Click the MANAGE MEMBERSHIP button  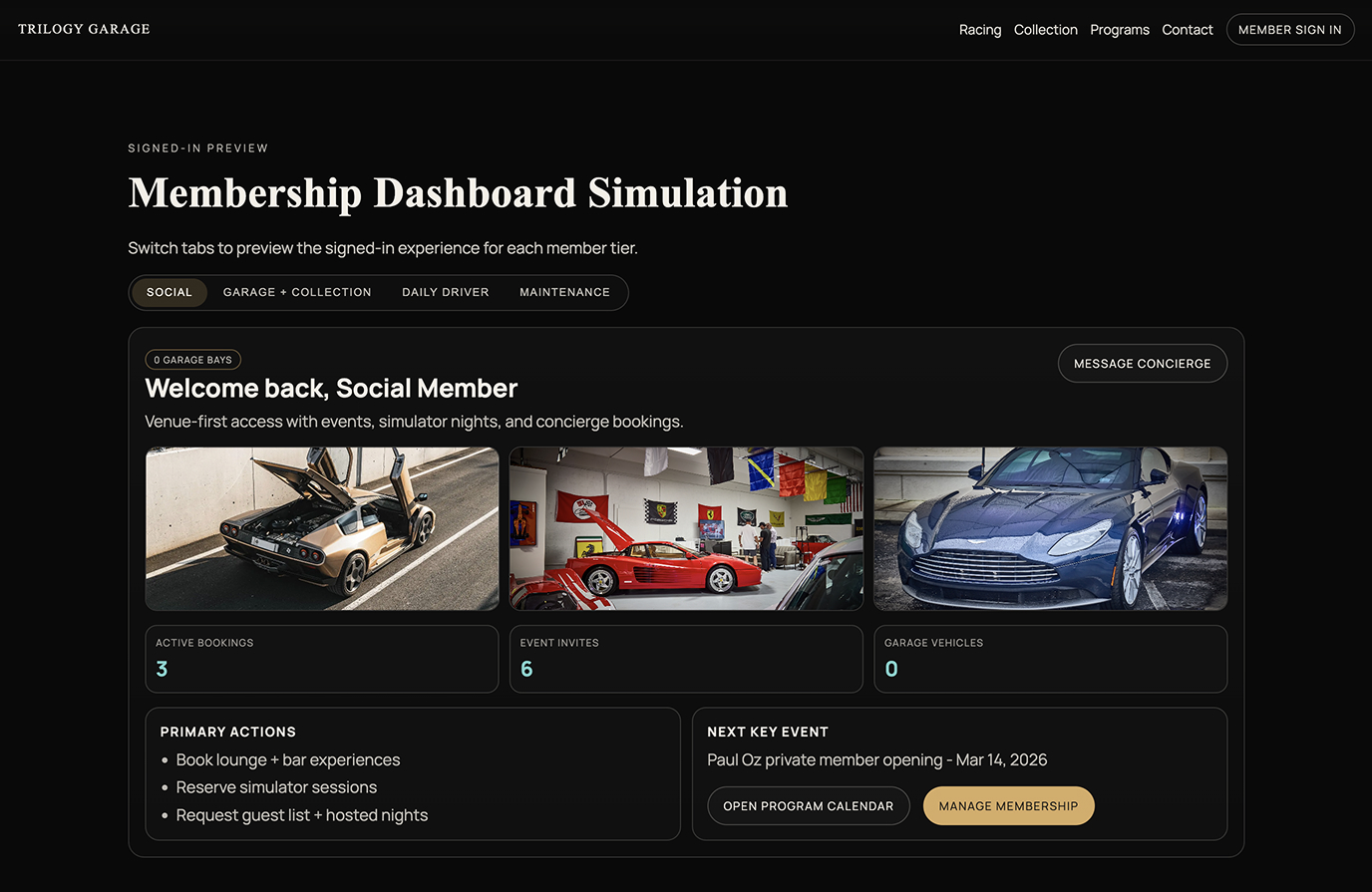tap(1008, 805)
